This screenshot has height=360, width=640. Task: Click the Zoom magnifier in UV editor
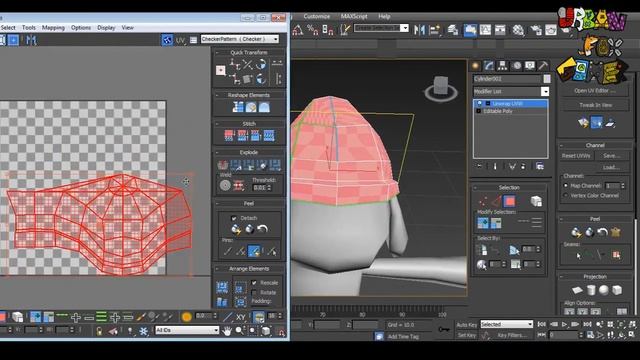tap(240, 331)
